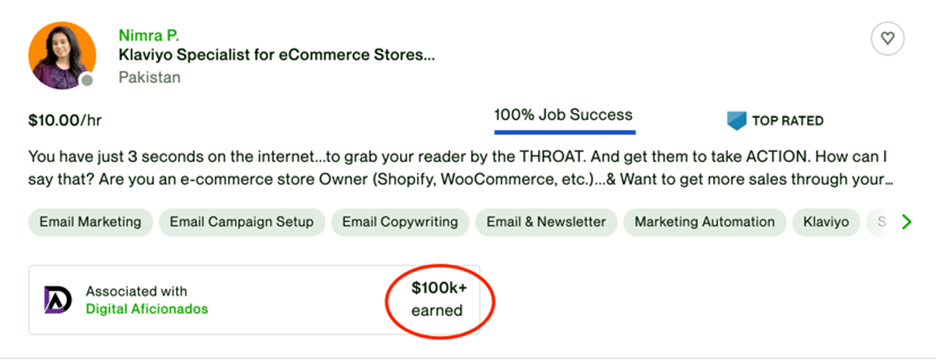Select the Email Campaign Setup skill tag
The width and height of the screenshot is (936, 360).
tap(242, 222)
